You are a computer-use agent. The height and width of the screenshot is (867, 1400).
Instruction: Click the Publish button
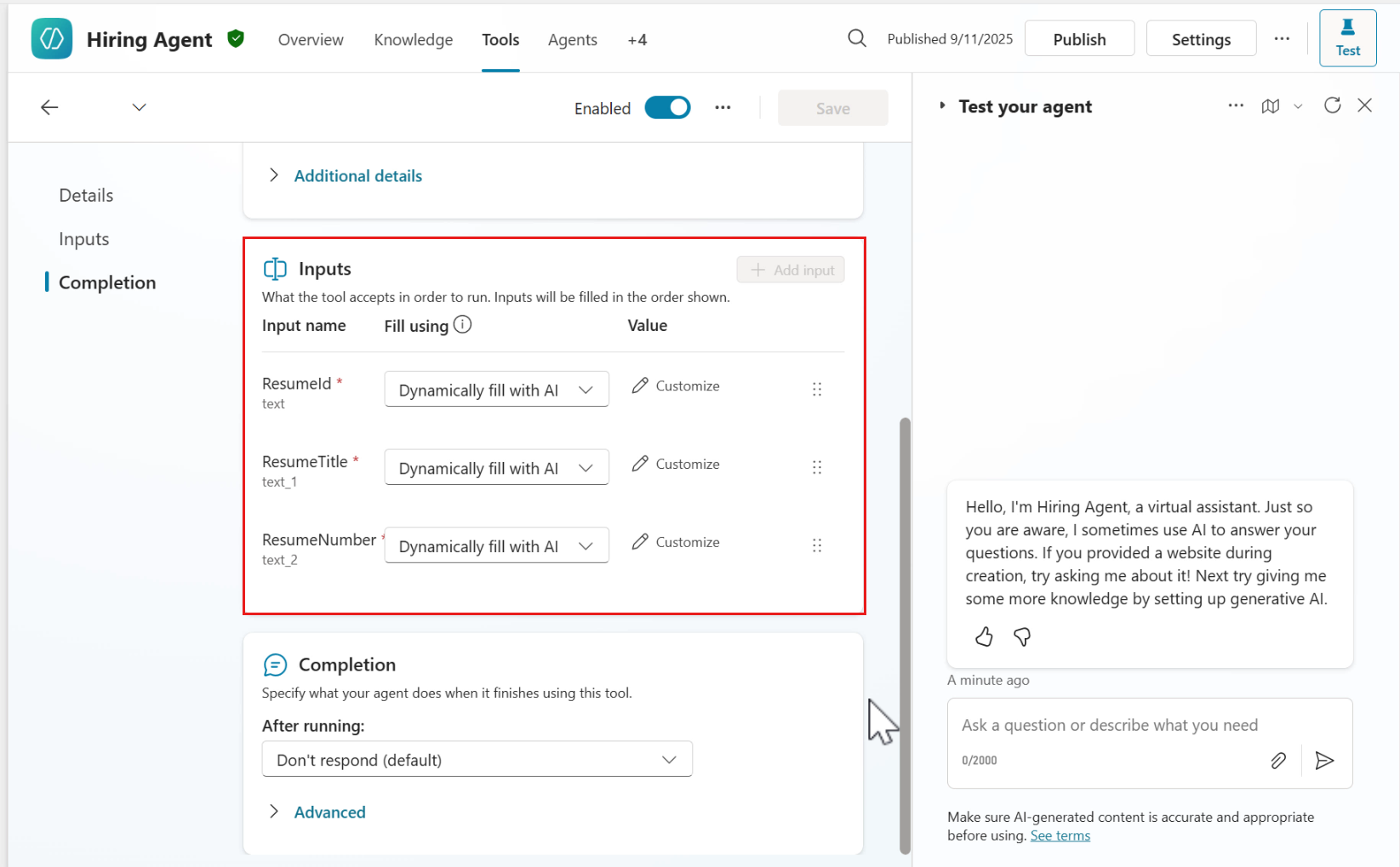point(1078,37)
